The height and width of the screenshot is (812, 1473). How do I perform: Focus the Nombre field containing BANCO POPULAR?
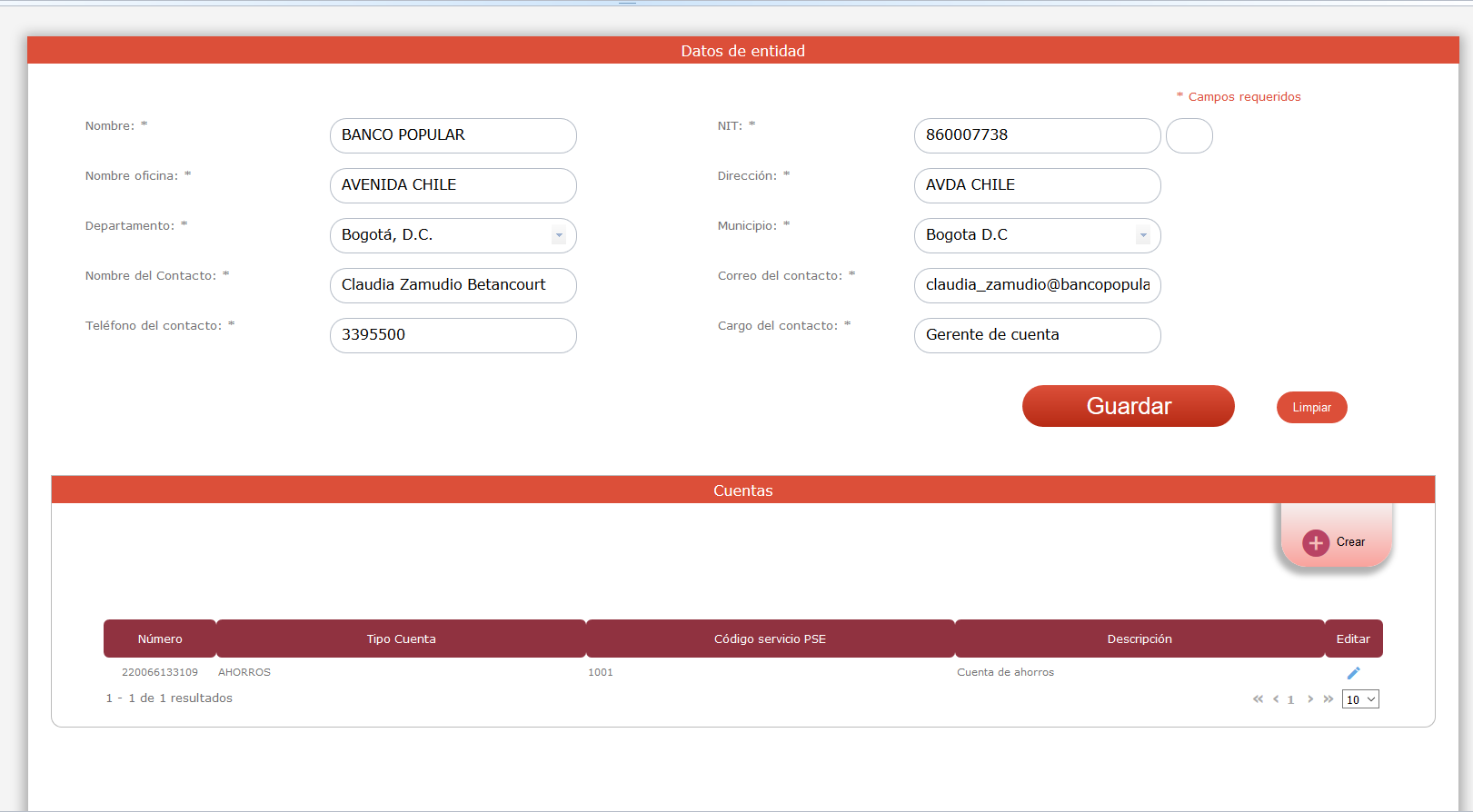[453, 135]
